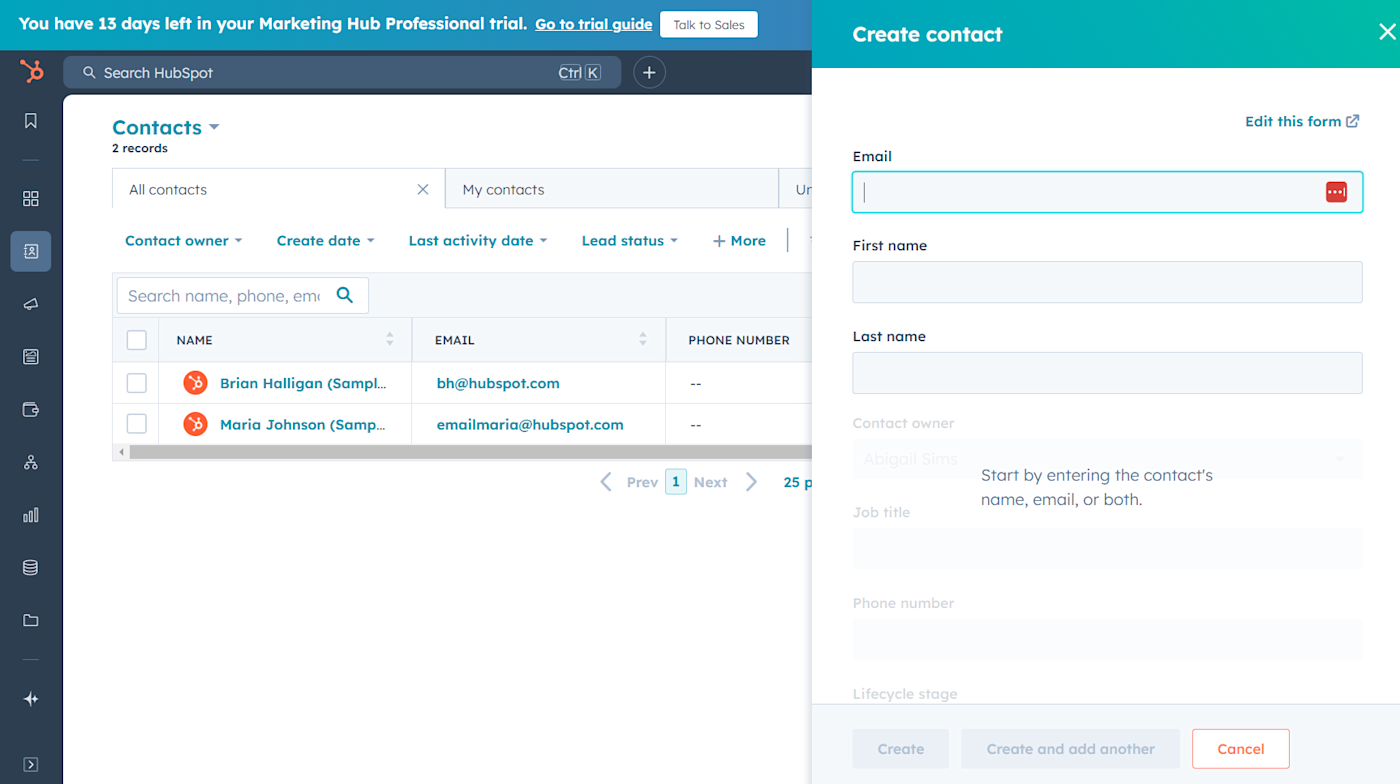Click Create and add another button
This screenshot has width=1400, height=784.
tap(1071, 748)
